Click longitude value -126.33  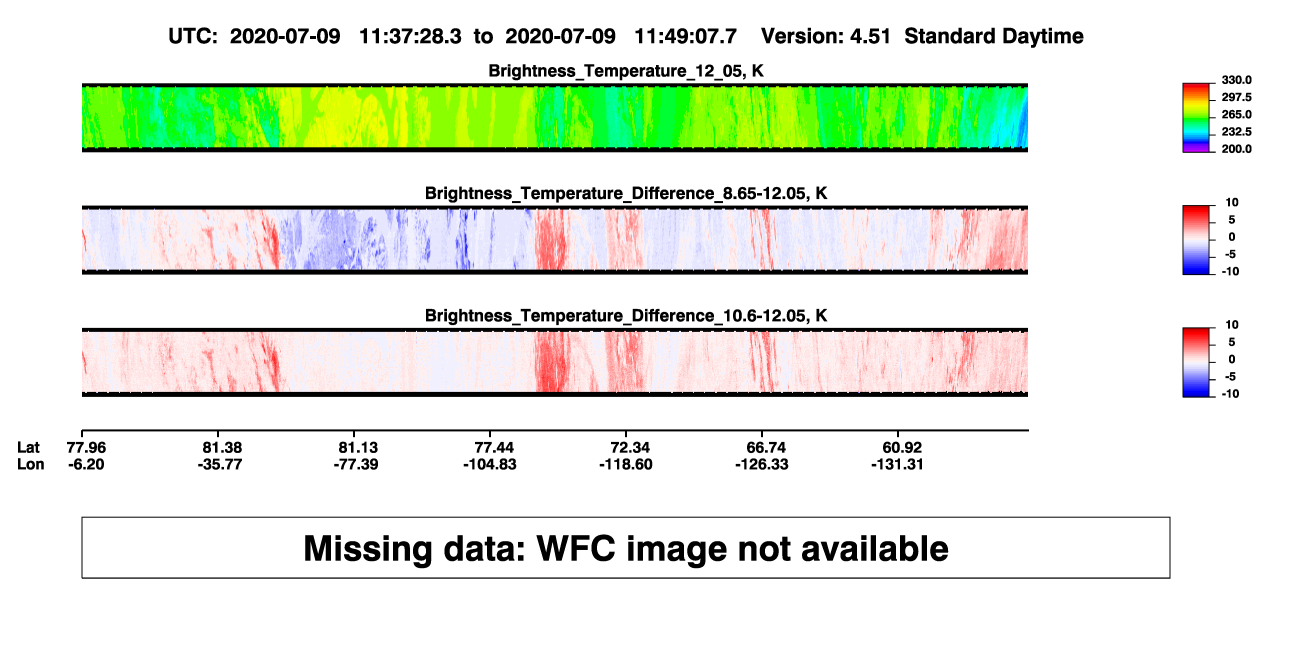click(x=762, y=464)
